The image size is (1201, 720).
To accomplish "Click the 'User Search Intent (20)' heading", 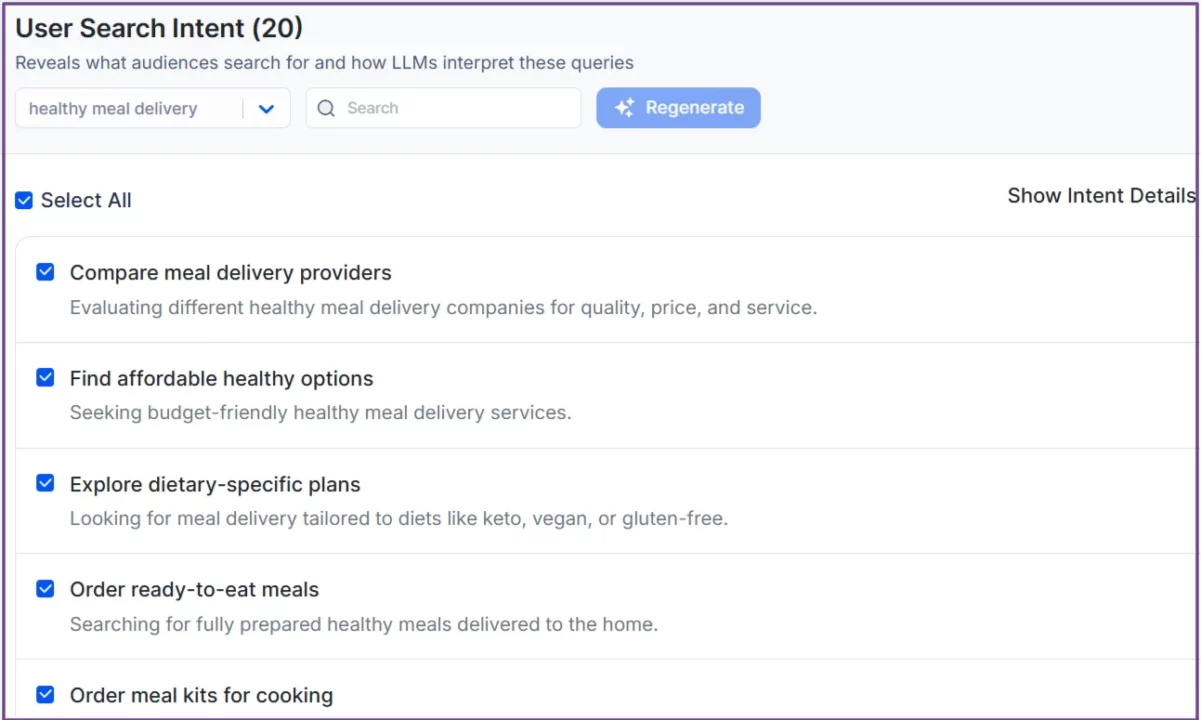I will 158,28.
